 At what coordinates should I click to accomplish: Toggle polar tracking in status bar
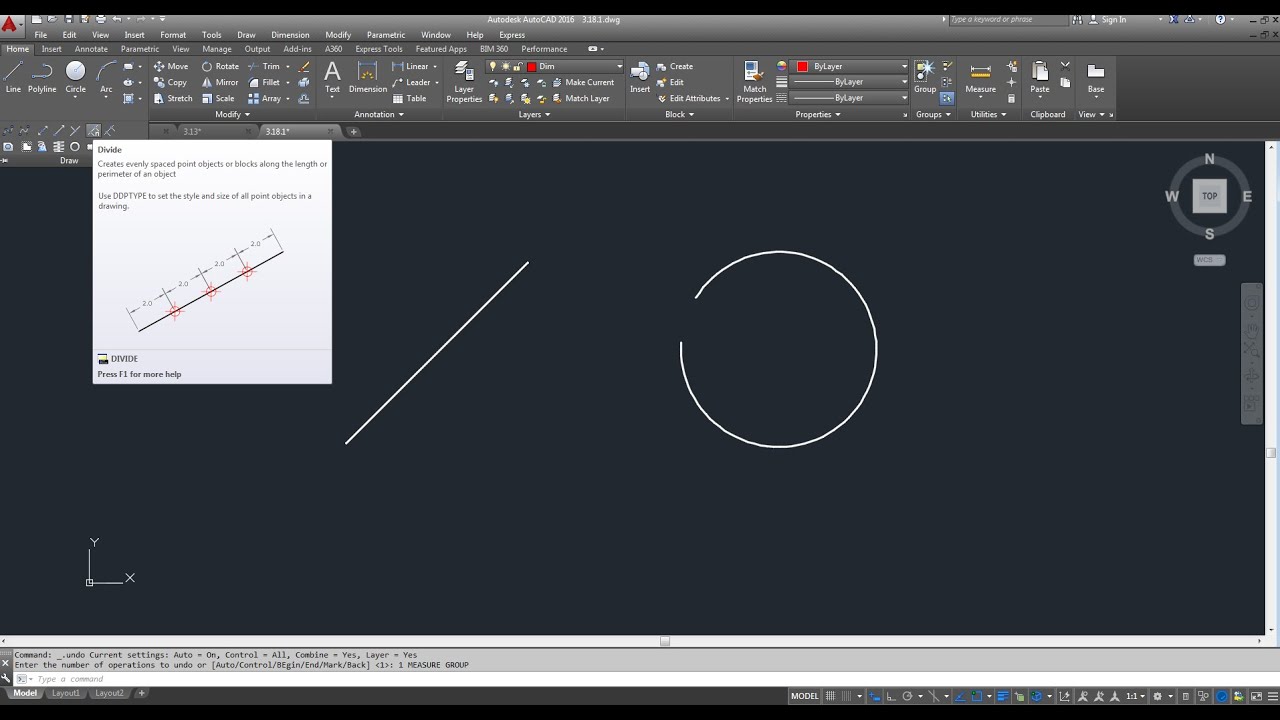pyautogui.click(x=907, y=696)
